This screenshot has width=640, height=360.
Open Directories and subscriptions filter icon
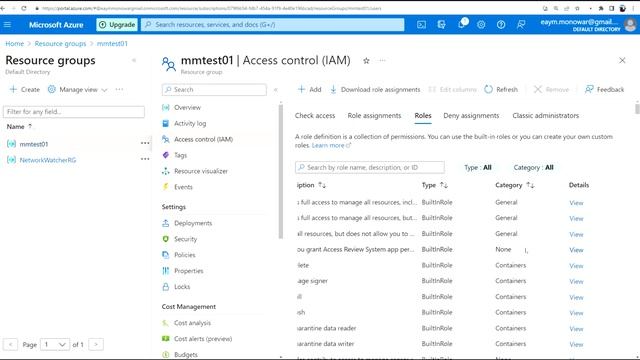tap(441, 24)
